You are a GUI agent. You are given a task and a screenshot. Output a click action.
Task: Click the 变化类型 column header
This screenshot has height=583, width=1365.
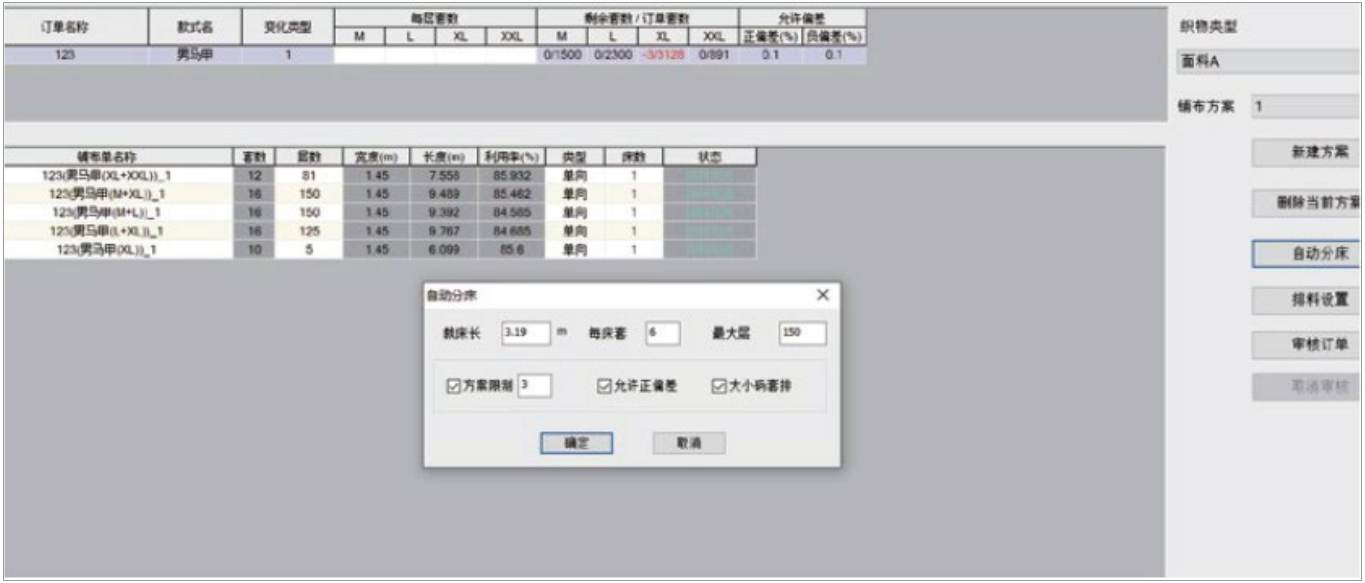click(287, 28)
